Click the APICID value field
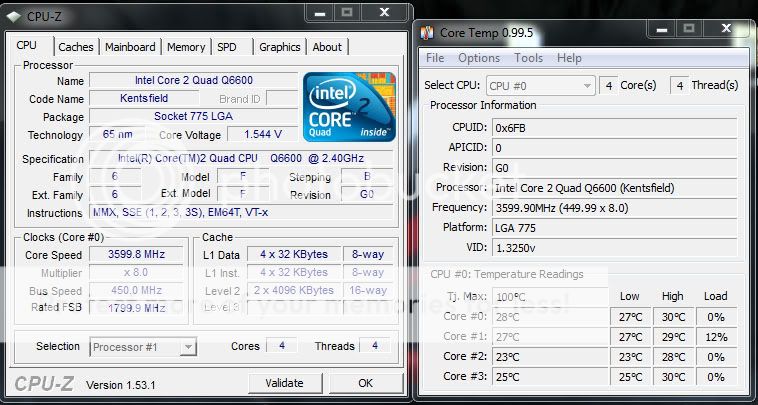 (614, 148)
